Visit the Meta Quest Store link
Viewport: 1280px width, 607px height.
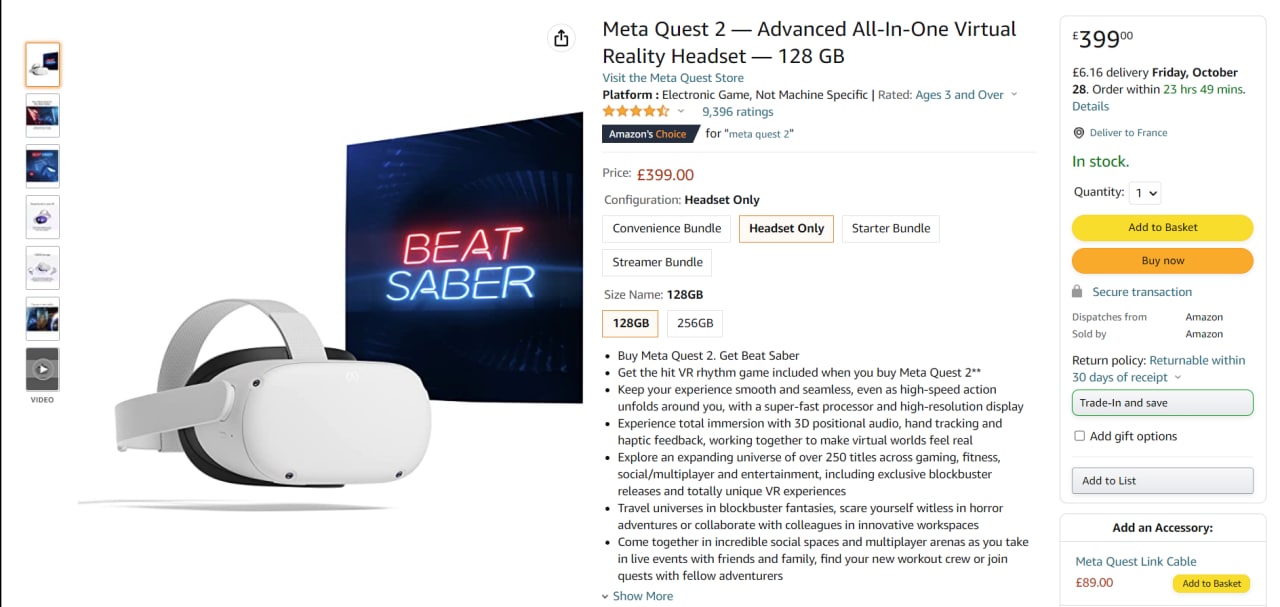[672, 78]
